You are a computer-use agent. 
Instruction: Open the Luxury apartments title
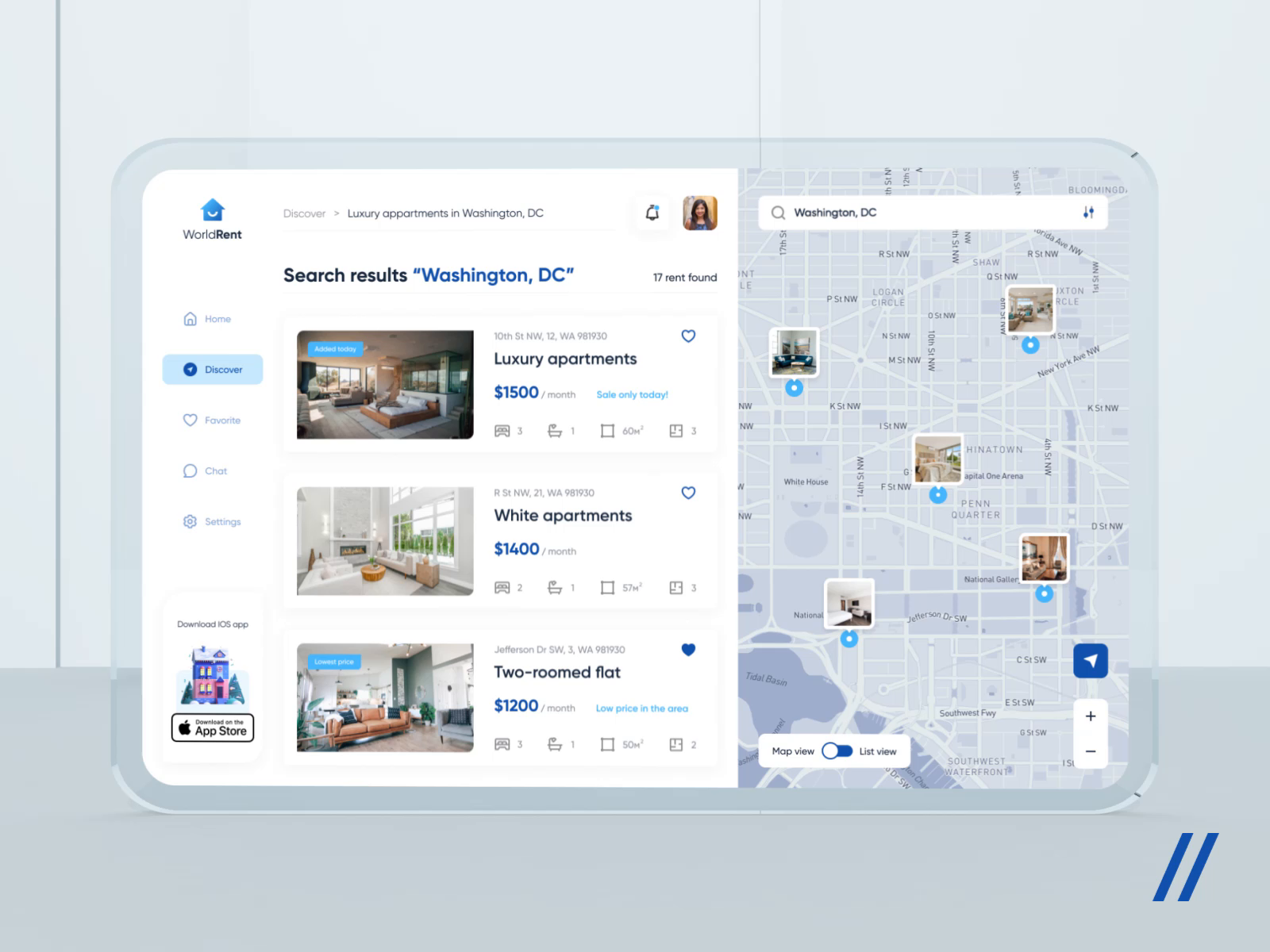pyautogui.click(x=565, y=359)
